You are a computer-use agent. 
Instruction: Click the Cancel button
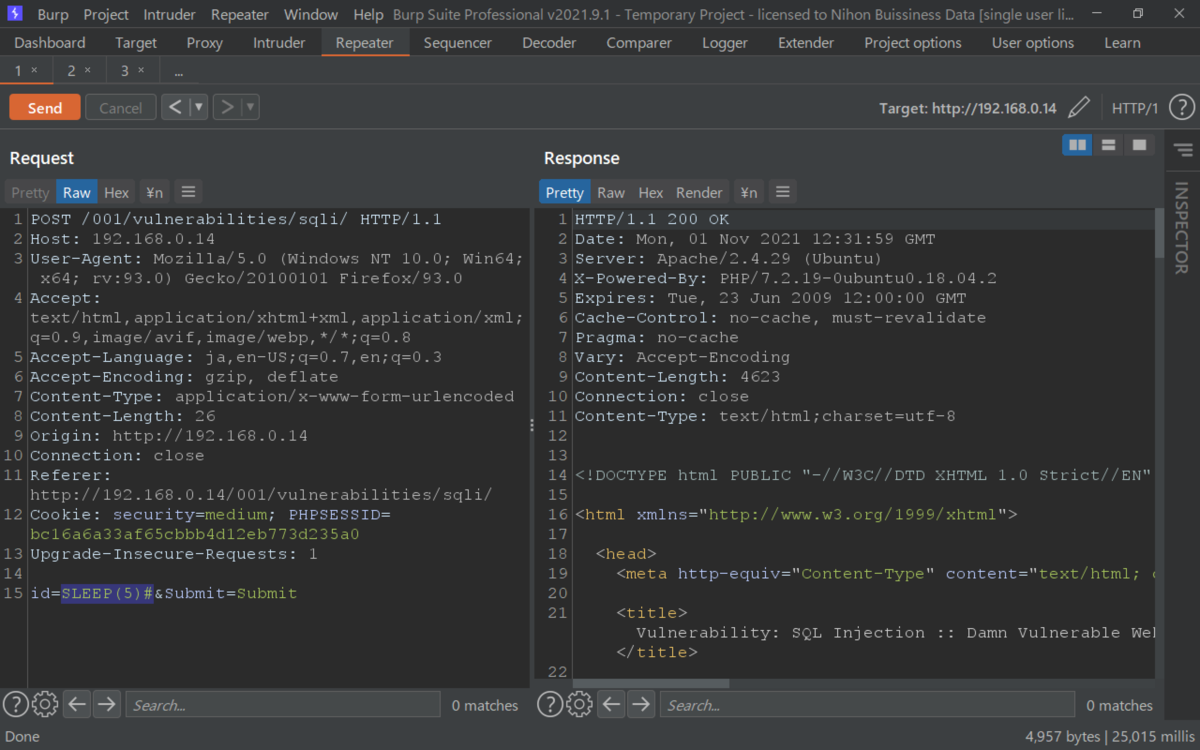click(x=121, y=108)
